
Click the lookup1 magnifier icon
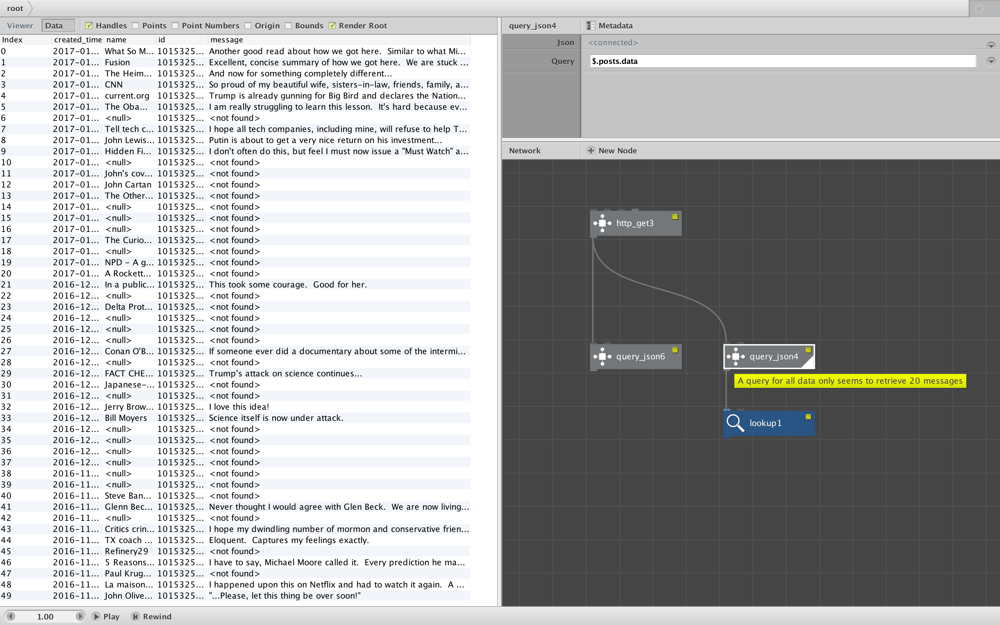coord(735,423)
